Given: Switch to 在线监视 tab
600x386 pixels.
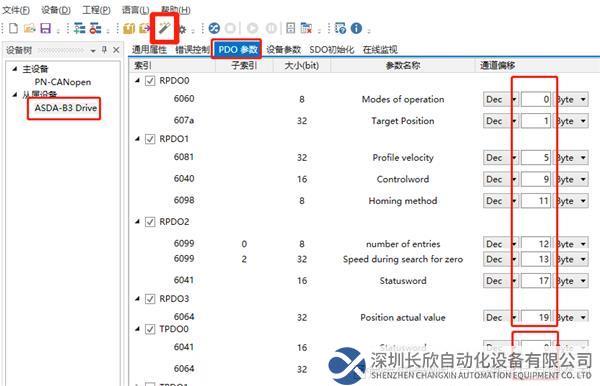Looking at the screenshot, I should (x=380, y=49).
